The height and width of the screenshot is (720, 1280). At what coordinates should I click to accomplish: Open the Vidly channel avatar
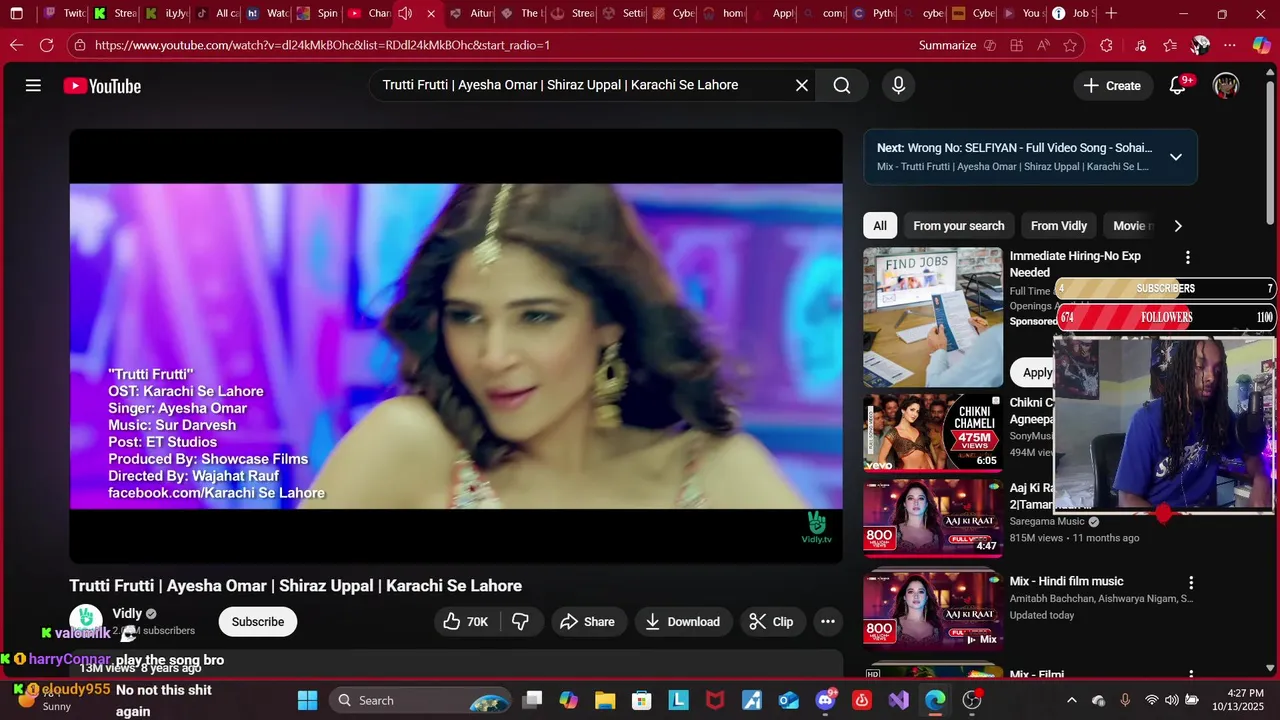(x=86, y=620)
